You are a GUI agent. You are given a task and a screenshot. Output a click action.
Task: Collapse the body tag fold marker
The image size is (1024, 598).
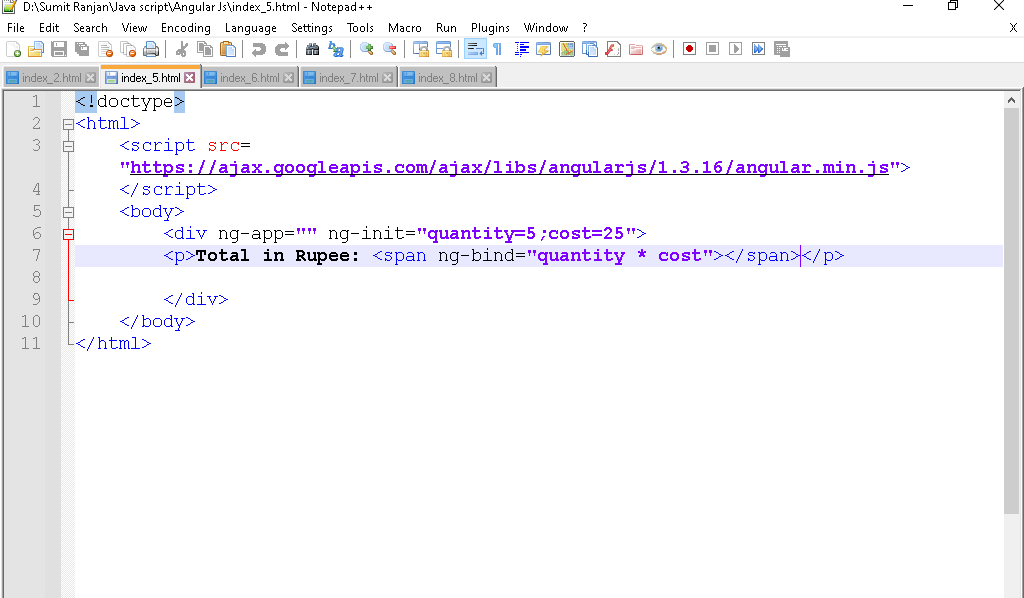(68, 212)
